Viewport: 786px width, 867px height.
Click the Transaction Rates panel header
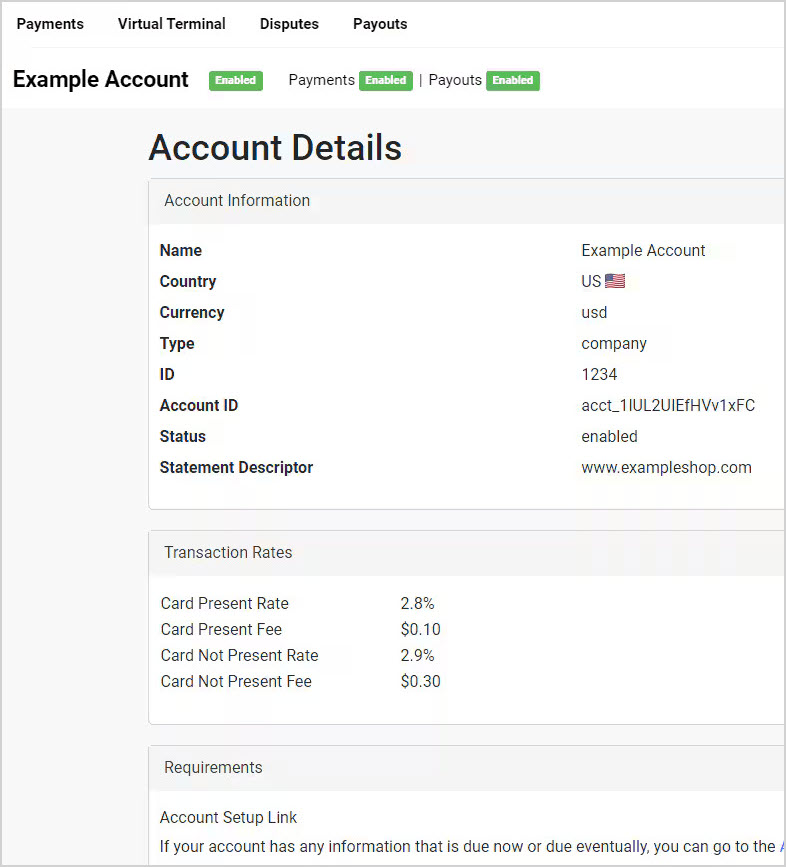tap(228, 553)
